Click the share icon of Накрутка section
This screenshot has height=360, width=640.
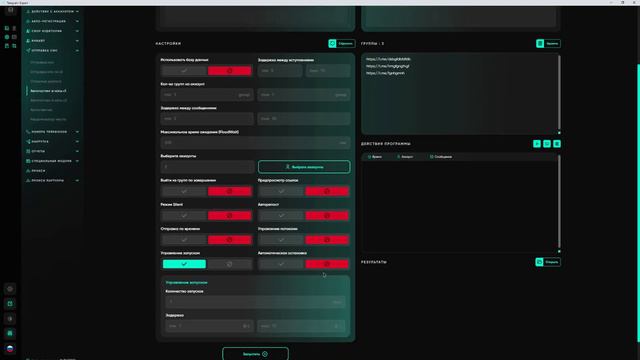tap(28, 142)
